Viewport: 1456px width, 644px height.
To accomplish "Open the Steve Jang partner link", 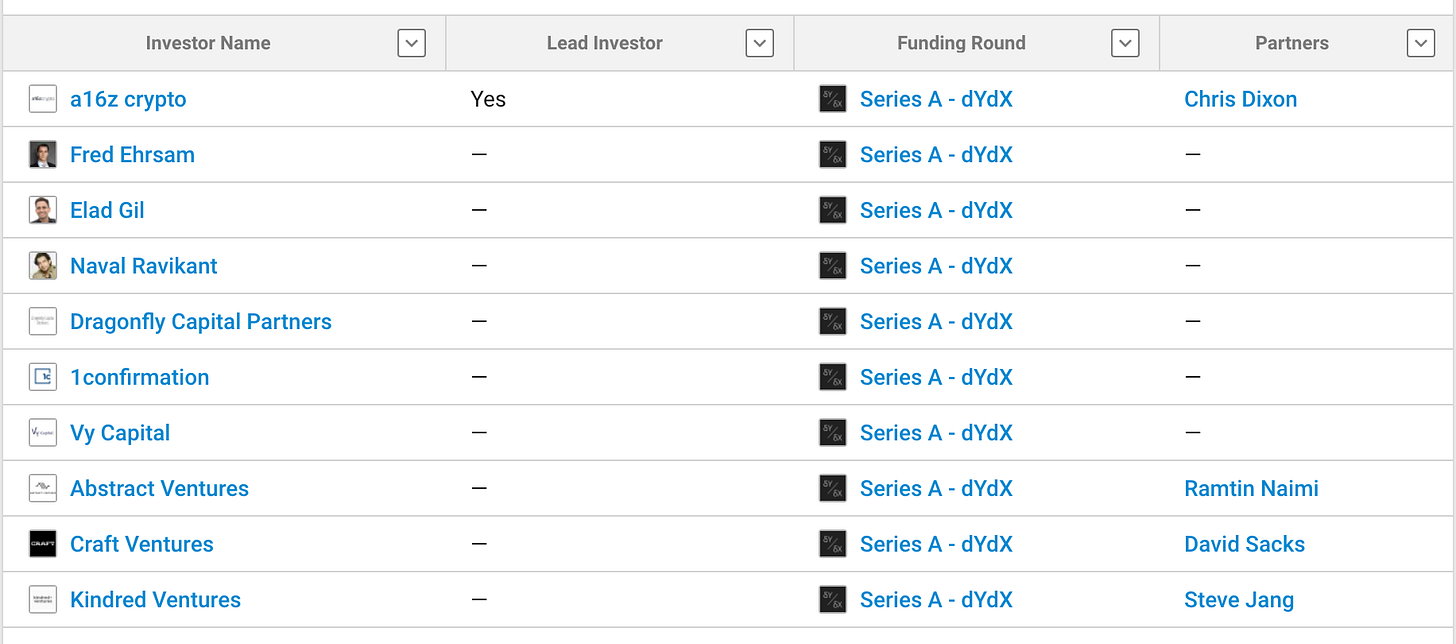I will pos(1239,600).
